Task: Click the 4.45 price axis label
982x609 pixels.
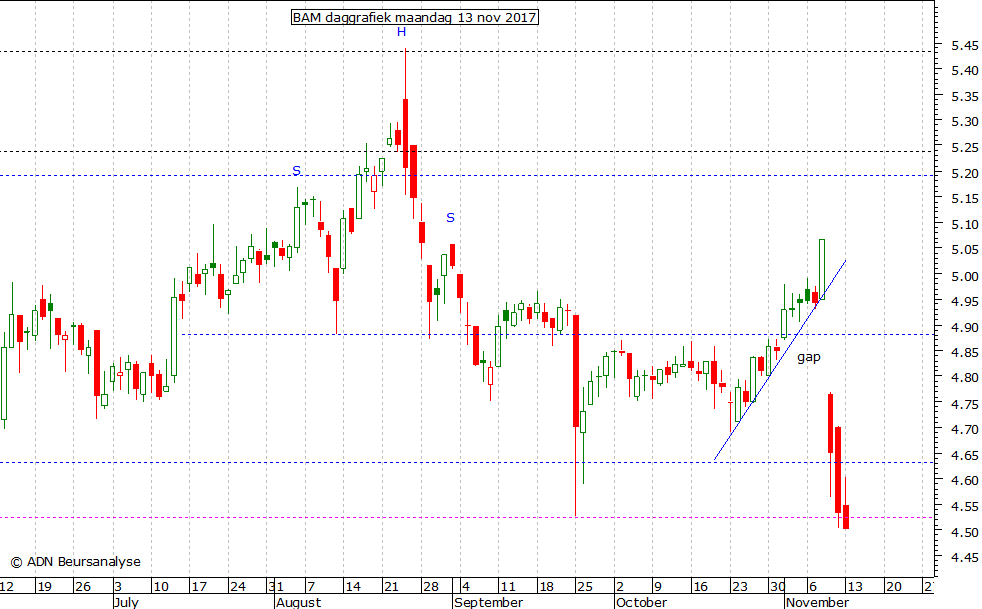Action: [x=964, y=557]
